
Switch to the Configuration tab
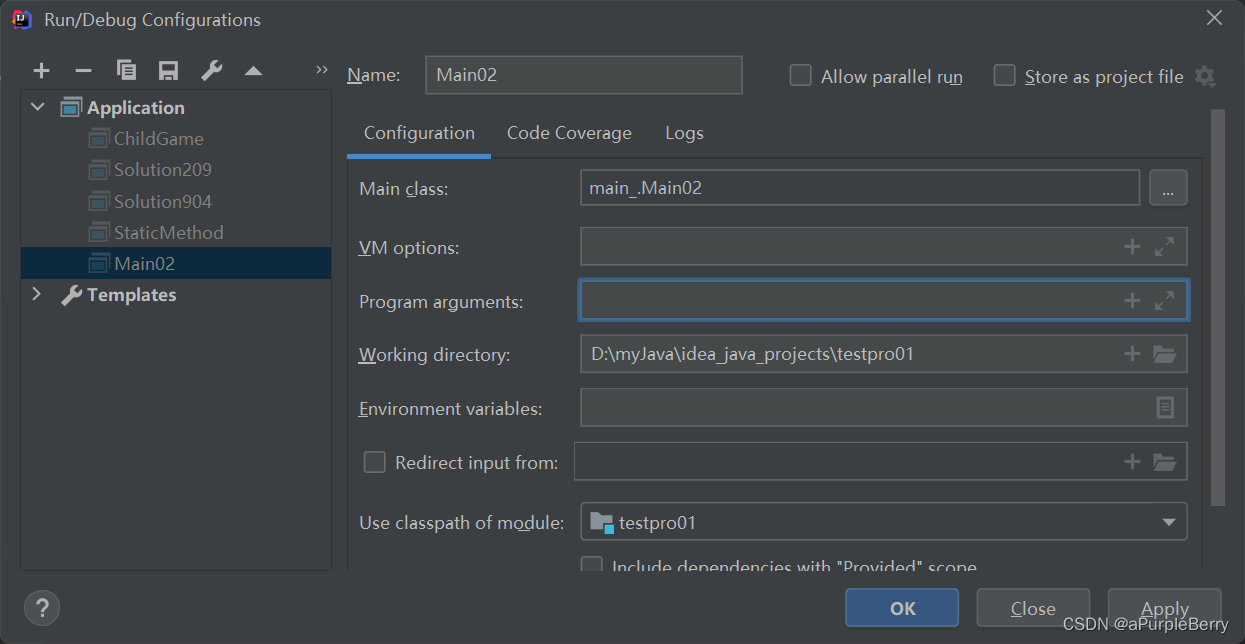pos(419,133)
